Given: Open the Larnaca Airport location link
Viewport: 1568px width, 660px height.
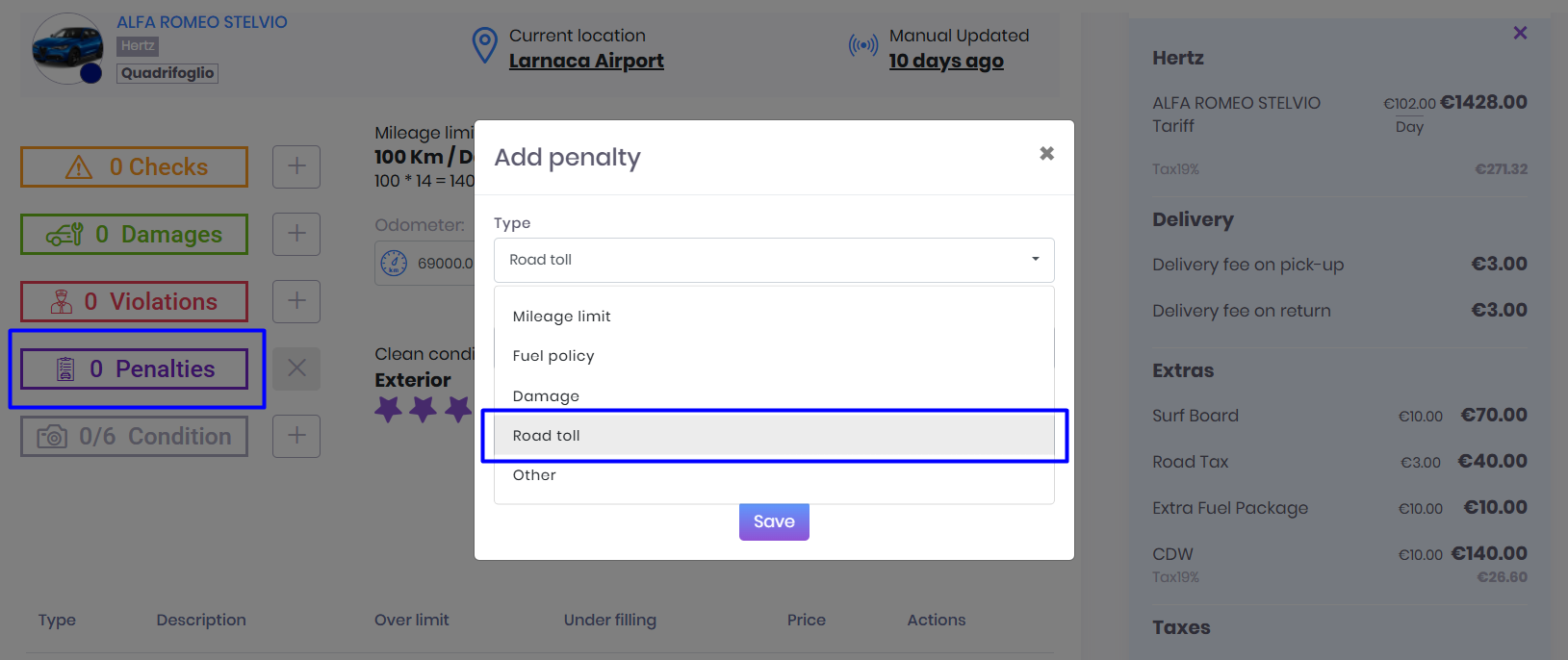Looking at the screenshot, I should pos(586,61).
